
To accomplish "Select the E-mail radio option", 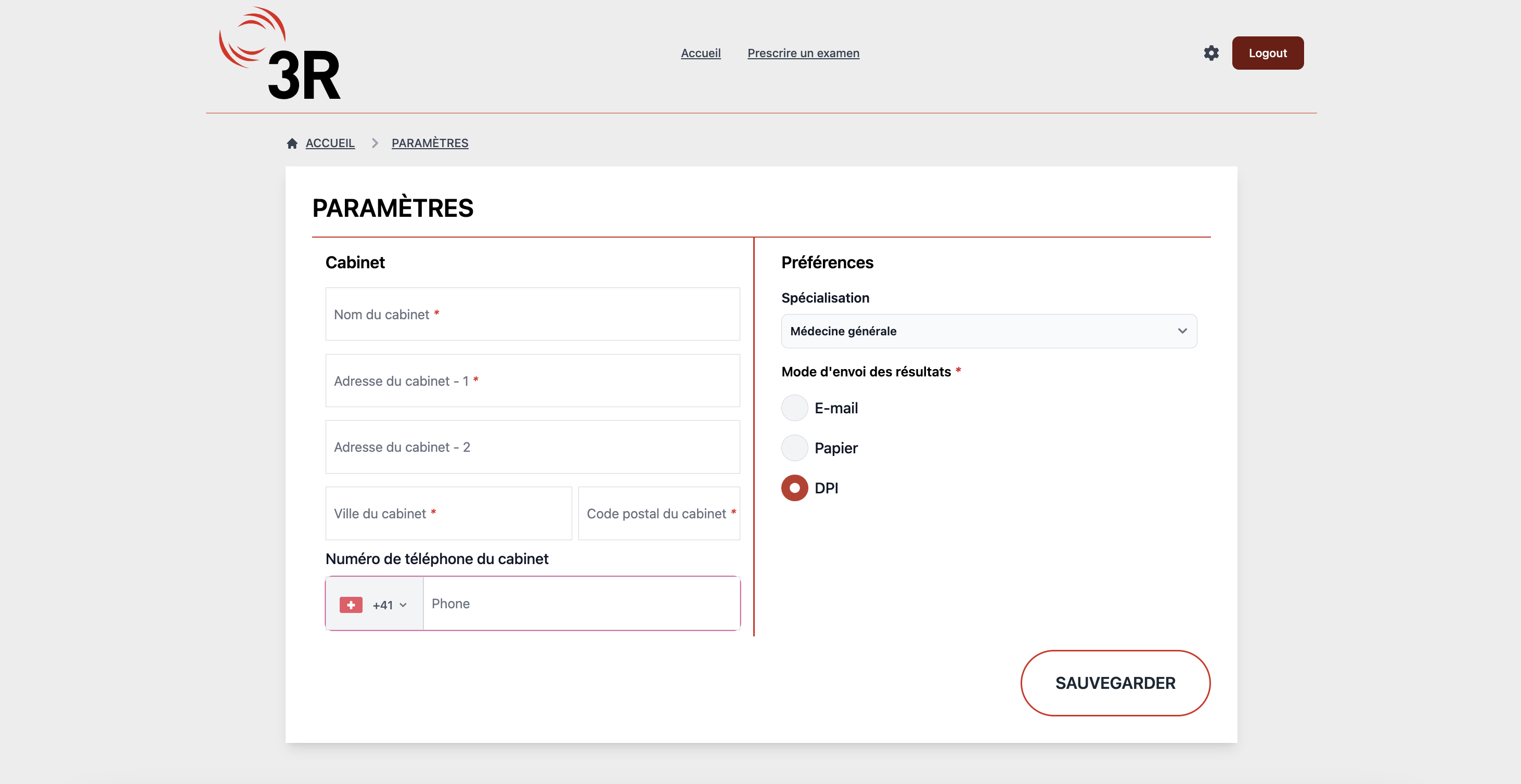I will (x=794, y=408).
